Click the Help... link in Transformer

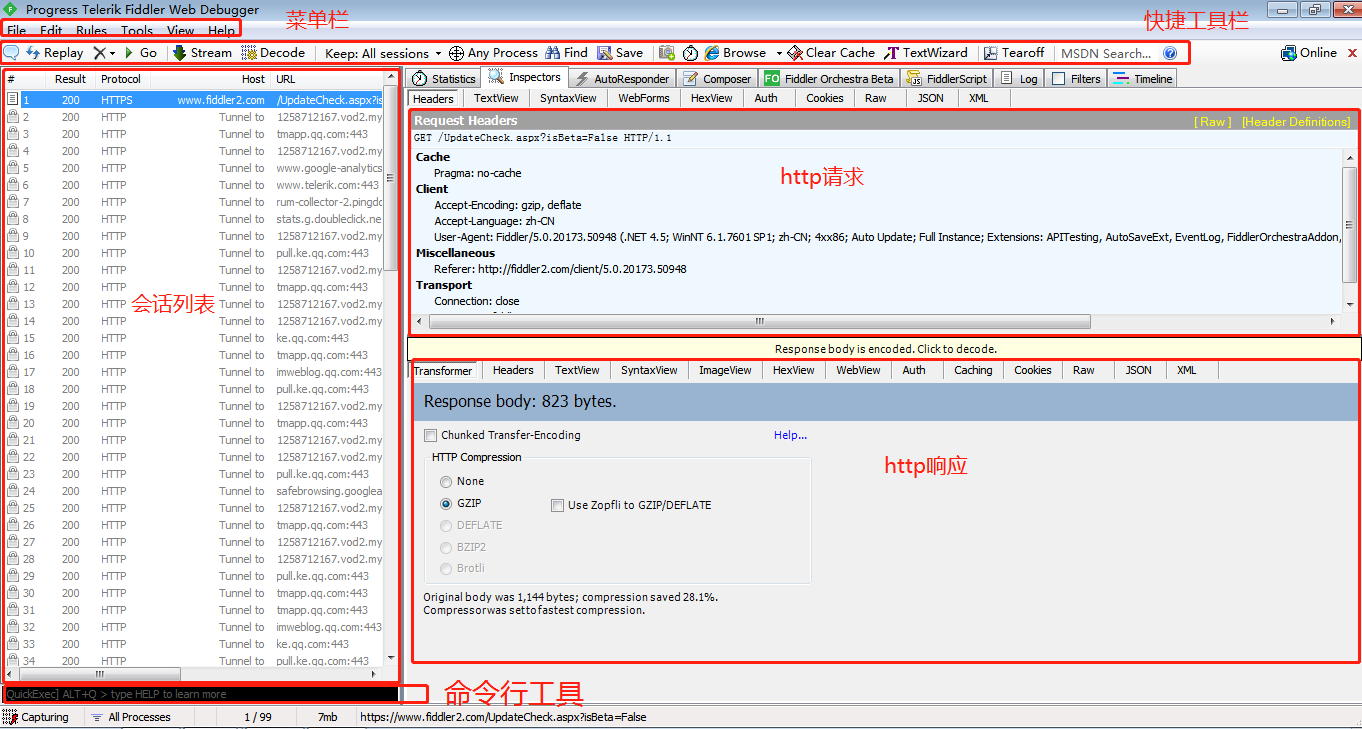790,435
